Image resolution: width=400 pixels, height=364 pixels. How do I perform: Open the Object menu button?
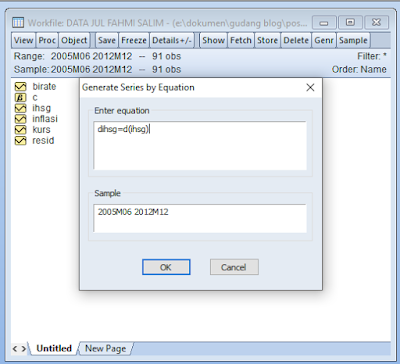(74, 40)
